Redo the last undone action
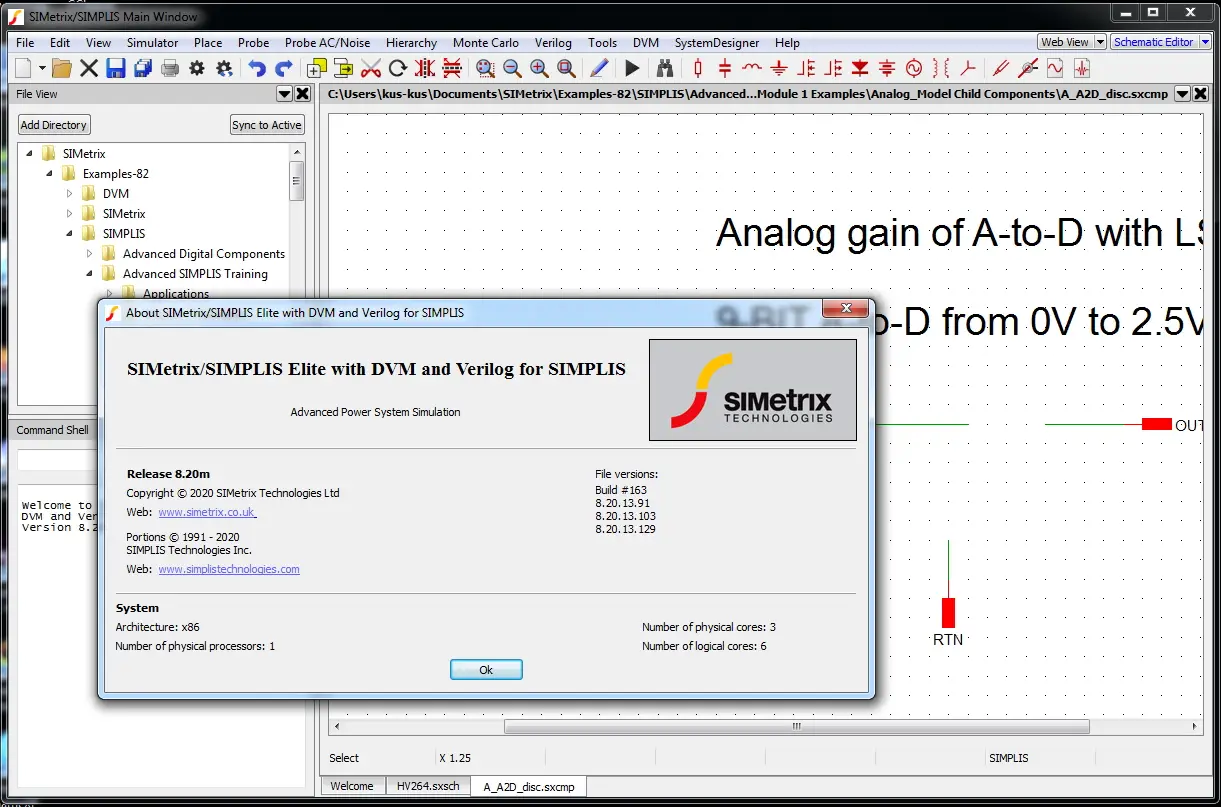Screen dimensions: 1221x807 (284, 68)
